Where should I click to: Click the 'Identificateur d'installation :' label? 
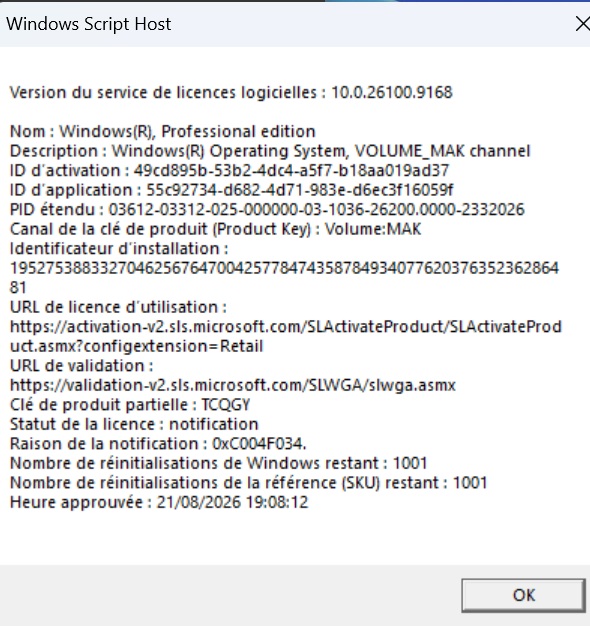[x=119, y=249]
